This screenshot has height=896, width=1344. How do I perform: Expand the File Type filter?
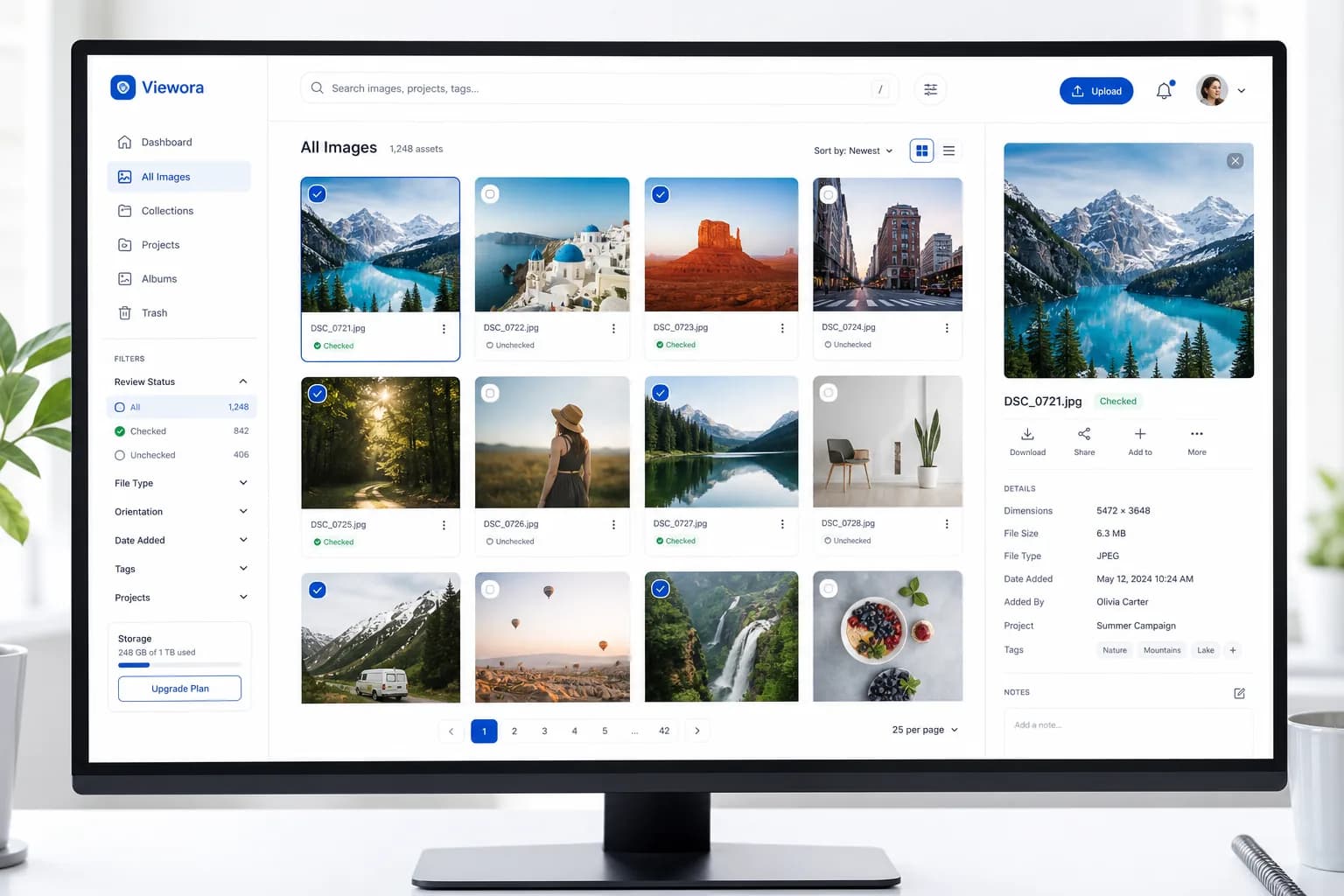[181, 483]
